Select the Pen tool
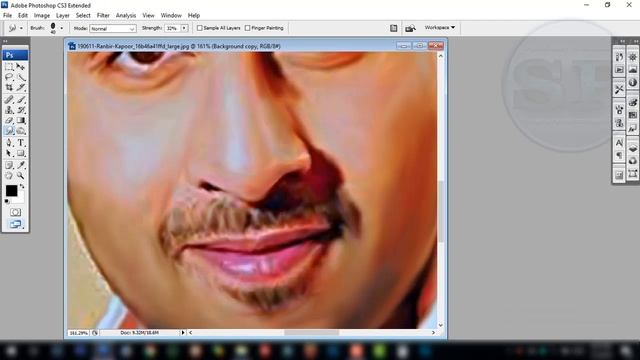Image resolution: width=640 pixels, height=360 pixels. pyautogui.click(x=9, y=142)
